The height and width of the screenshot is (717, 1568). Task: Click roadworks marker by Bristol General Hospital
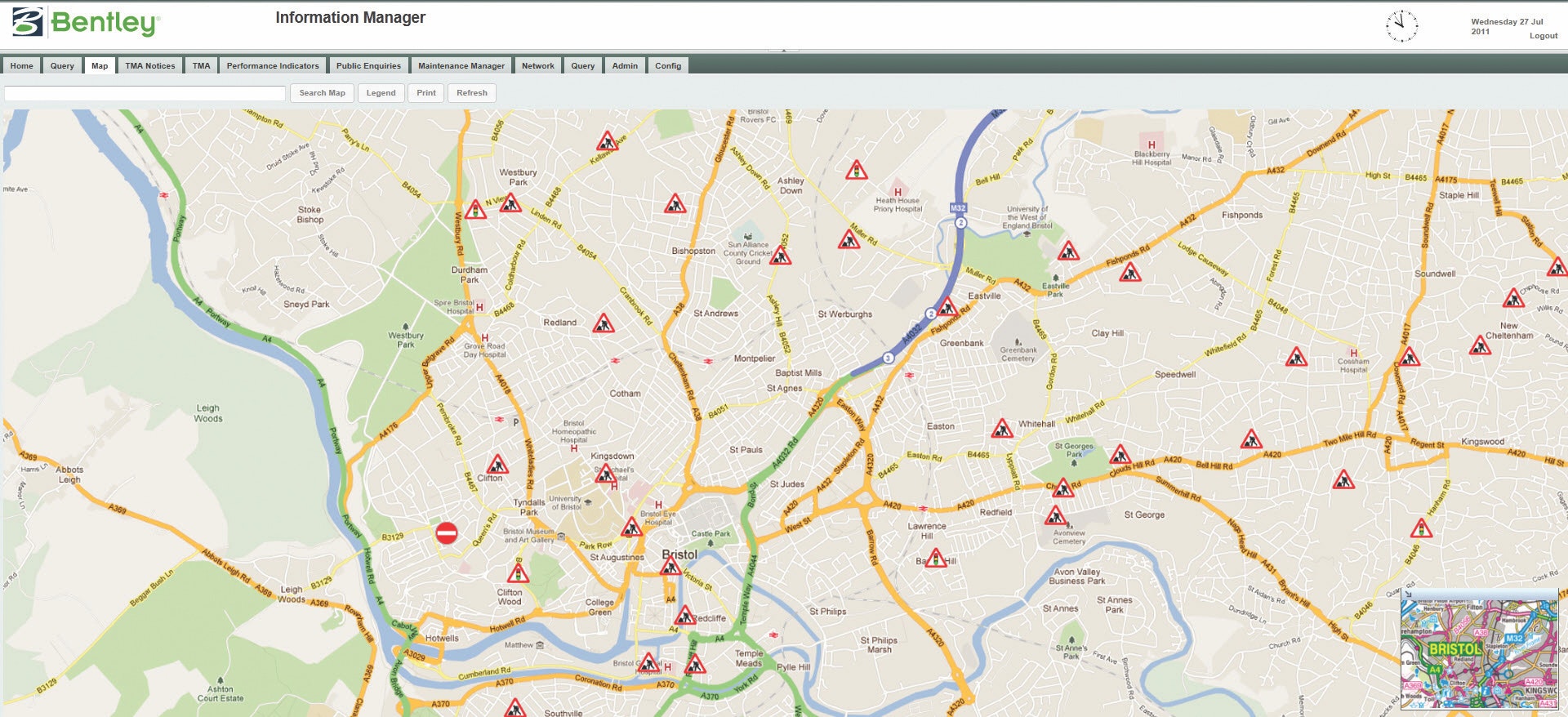(648, 661)
